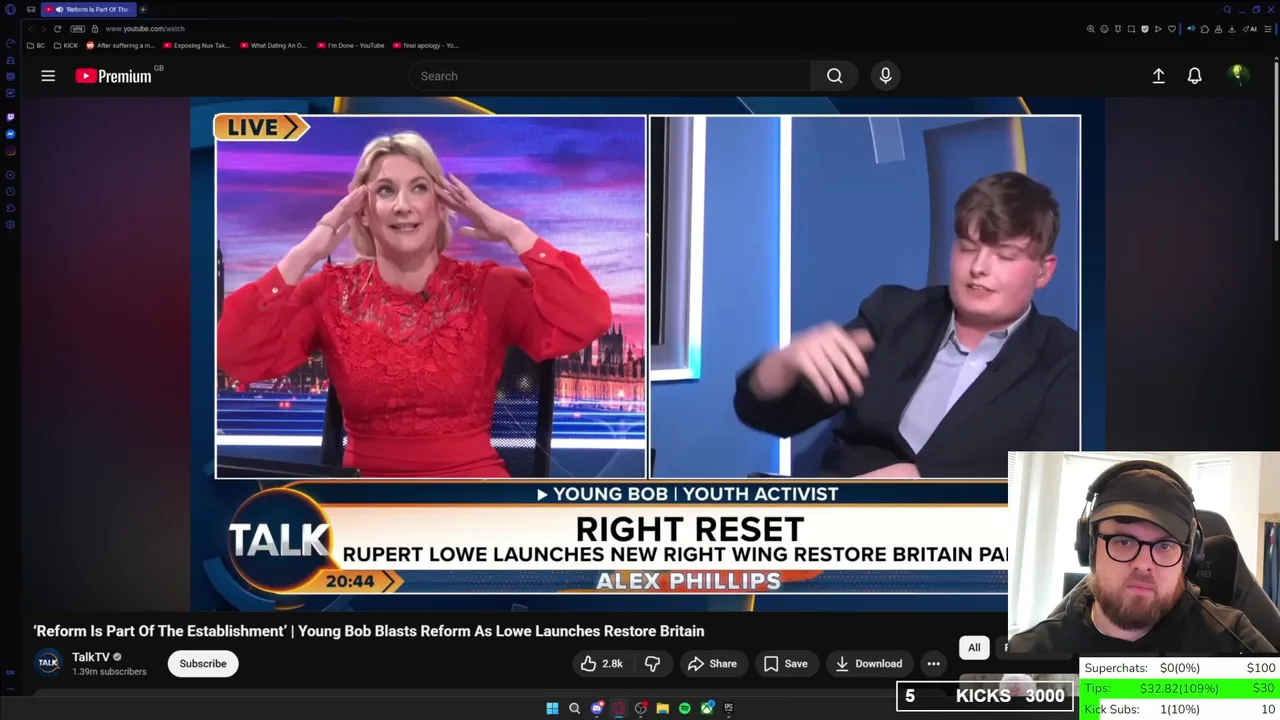Subscribe to the TalkTV channel
The height and width of the screenshot is (720, 1280).
coord(203,663)
